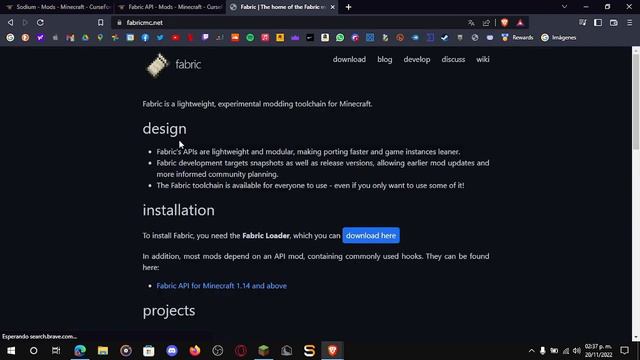Open the notification center icon
Viewport: 640px width, 360px height.
pyautogui.click(x=624, y=351)
